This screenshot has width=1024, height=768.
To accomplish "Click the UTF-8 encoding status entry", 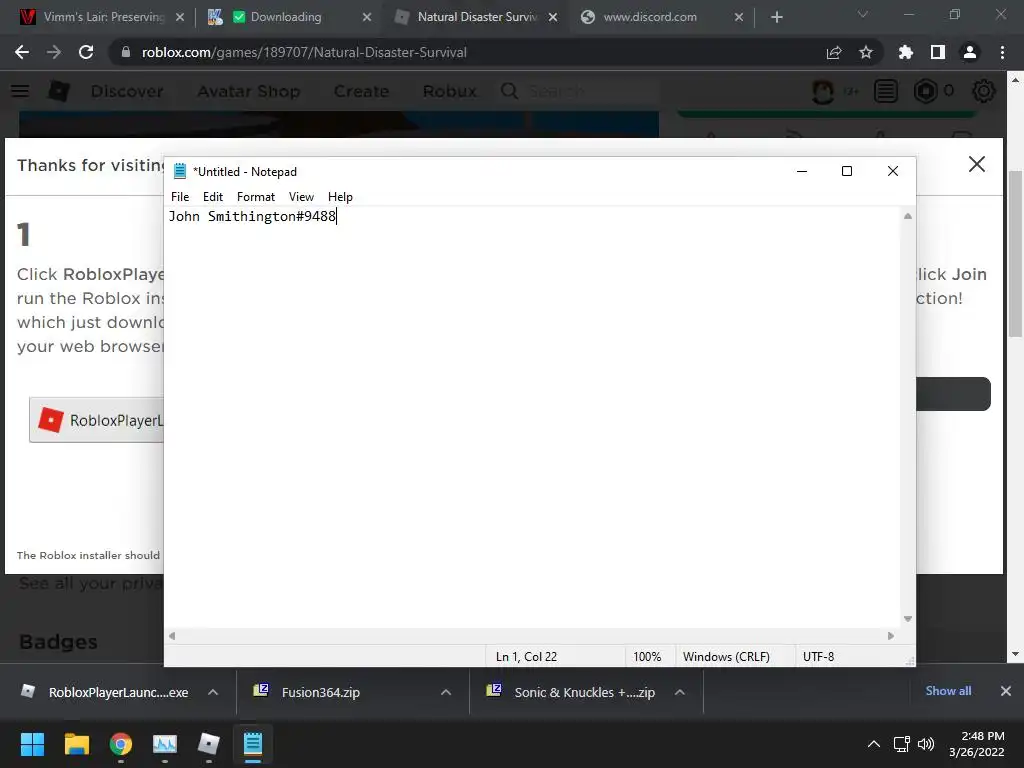I will 818,656.
